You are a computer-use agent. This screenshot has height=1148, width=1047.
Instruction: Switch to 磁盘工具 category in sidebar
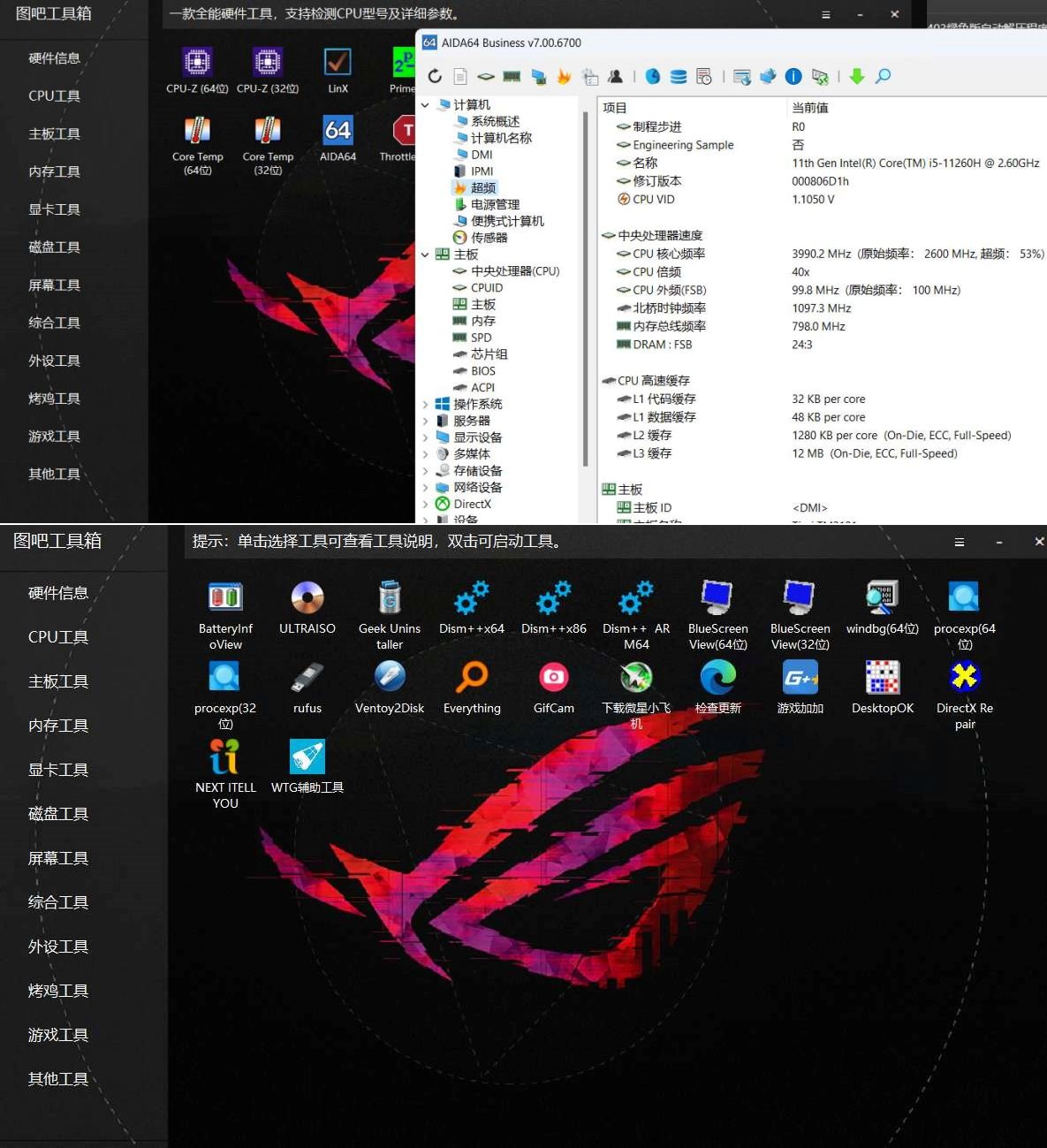57,813
